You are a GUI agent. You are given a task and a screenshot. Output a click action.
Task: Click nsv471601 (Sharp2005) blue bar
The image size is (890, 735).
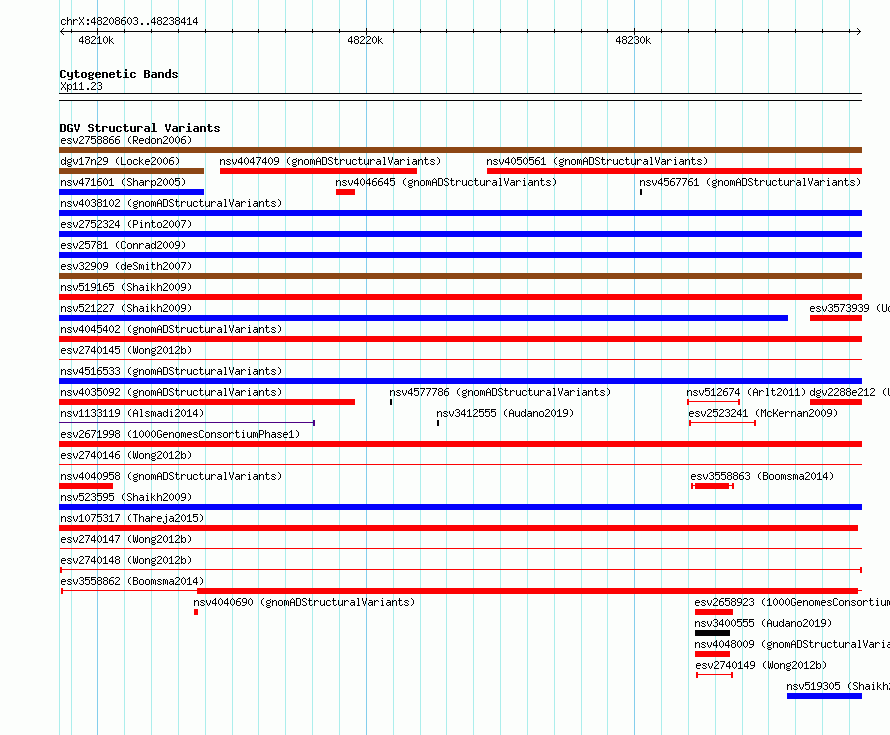point(131,192)
